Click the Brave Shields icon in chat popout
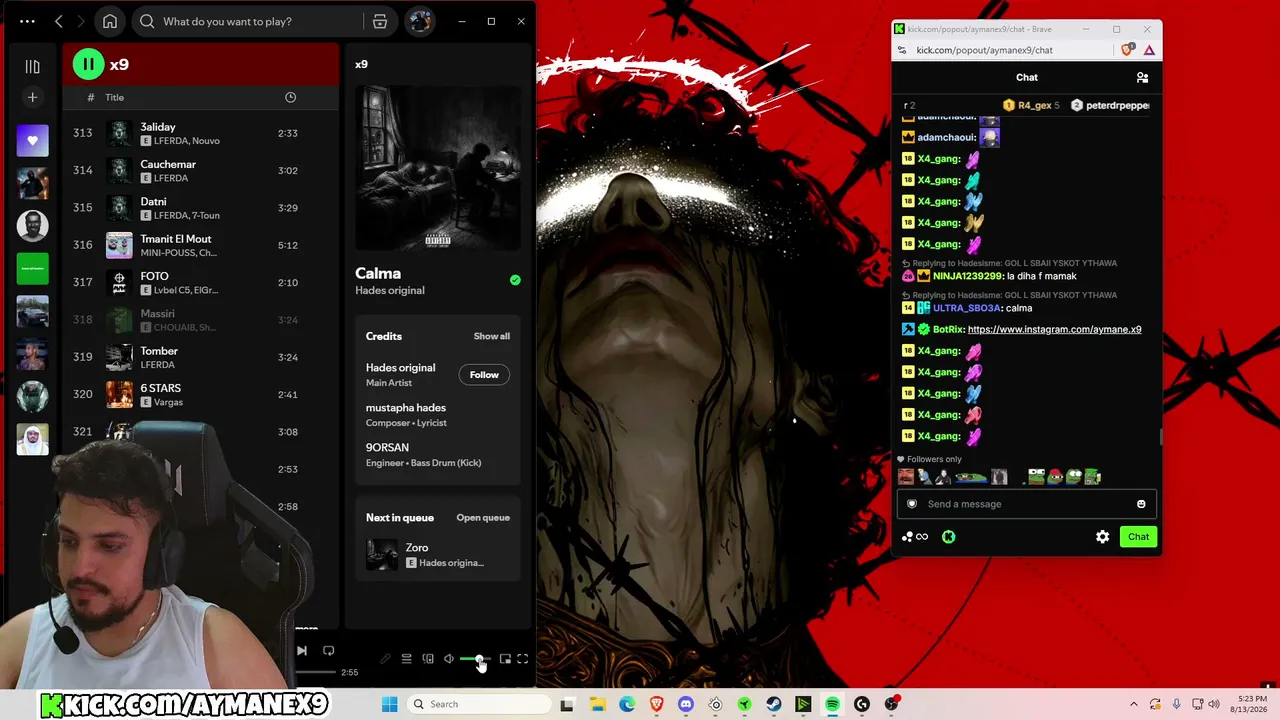1280x720 pixels. coord(1128,50)
